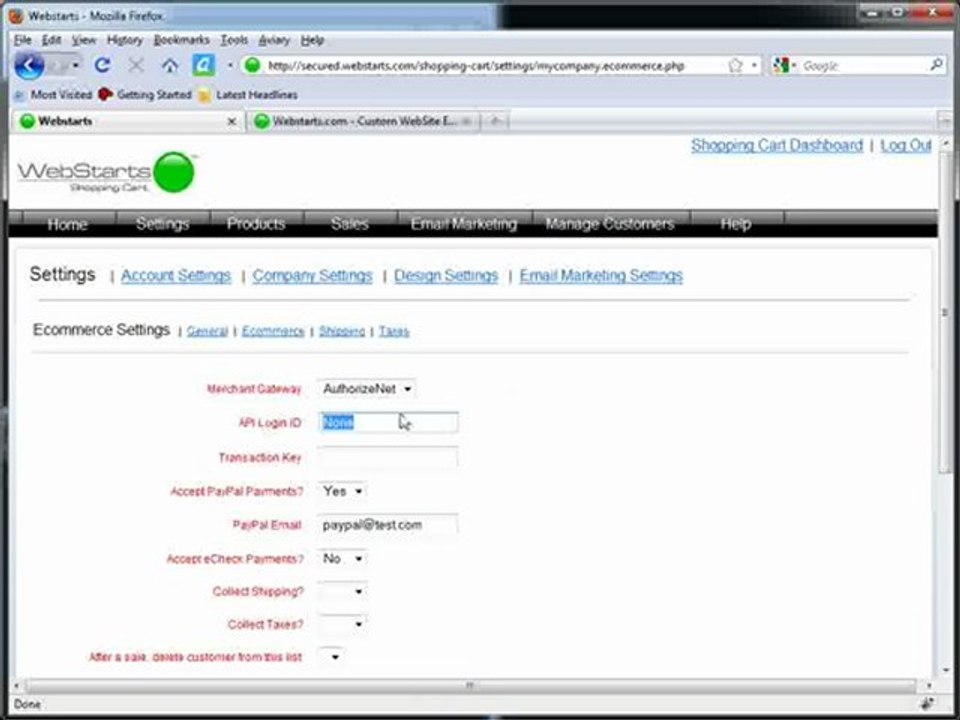
Task: Click the green site identity icon in address bar
Action: [x=252, y=65]
